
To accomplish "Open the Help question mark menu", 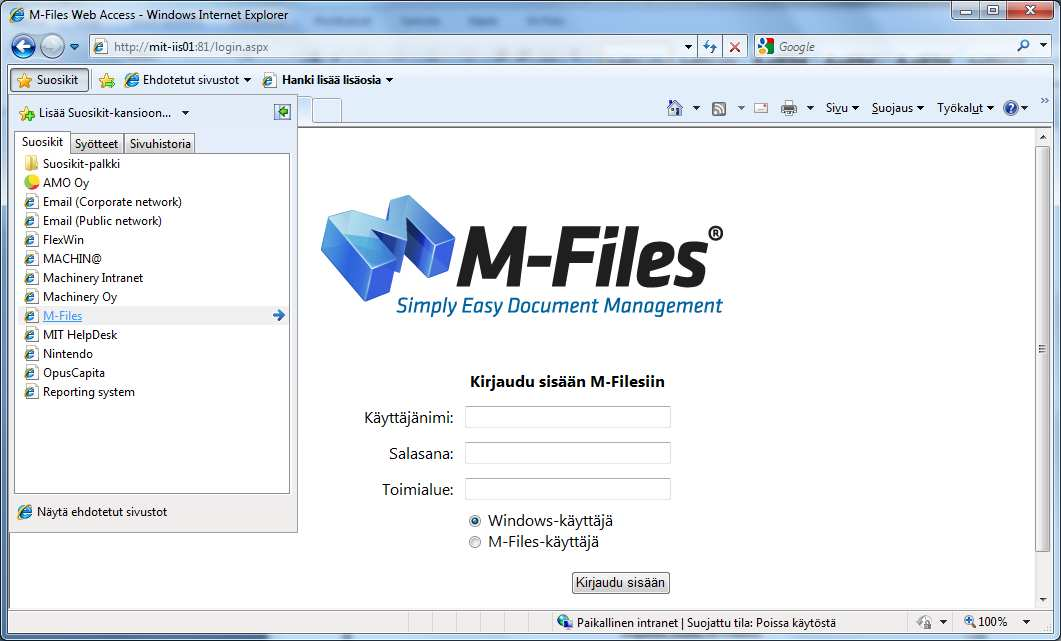I will 1015,108.
